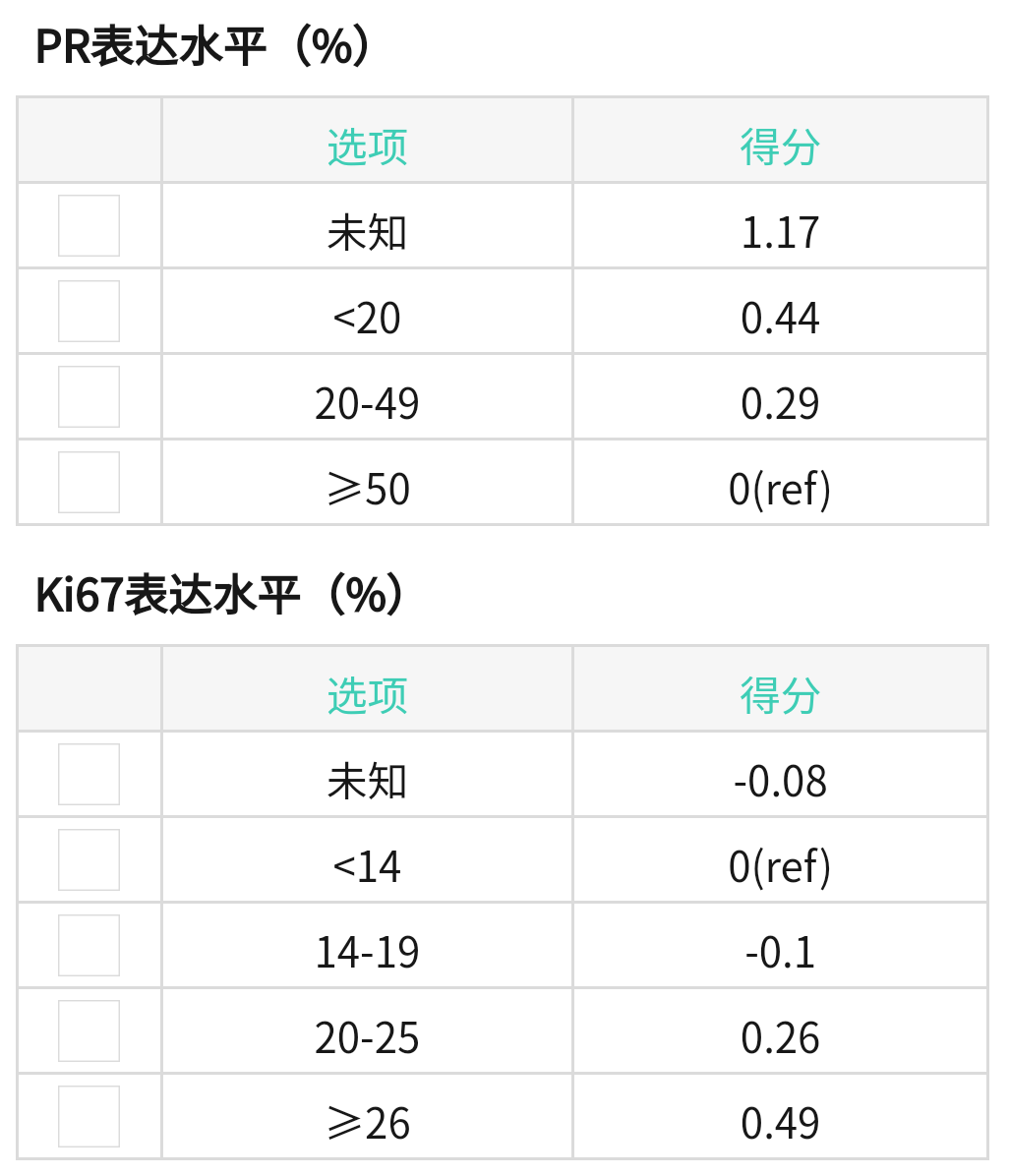Click the -0.08 score cell
This screenshot has width=1010, height=1176.
(x=780, y=782)
